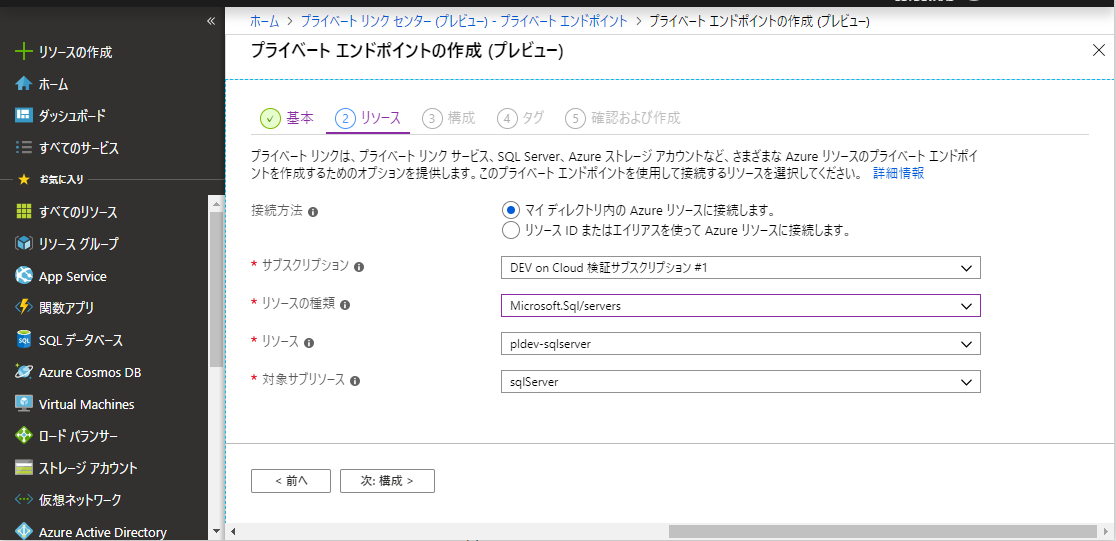This screenshot has width=1116, height=541.
Task: Click the Virtual Machines monitor icon
Action: pos(24,404)
